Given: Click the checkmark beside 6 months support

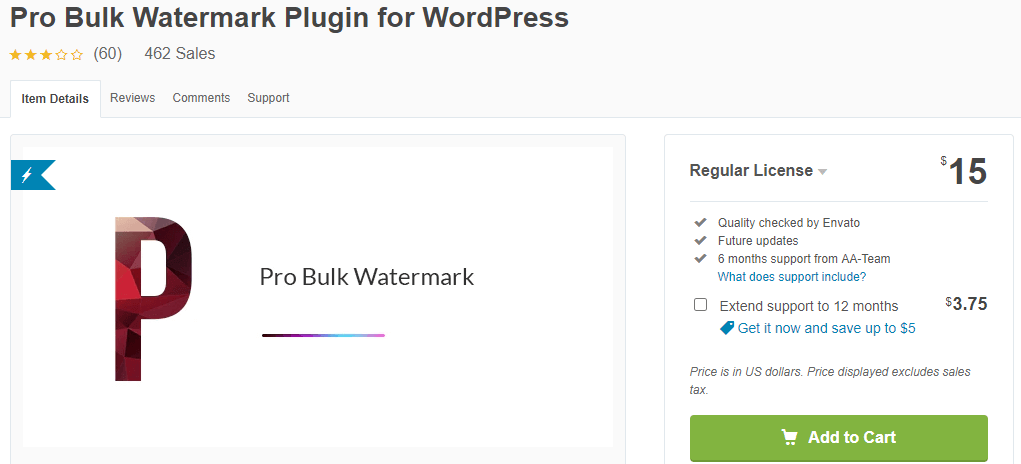Looking at the screenshot, I should pyautogui.click(x=701, y=258).
